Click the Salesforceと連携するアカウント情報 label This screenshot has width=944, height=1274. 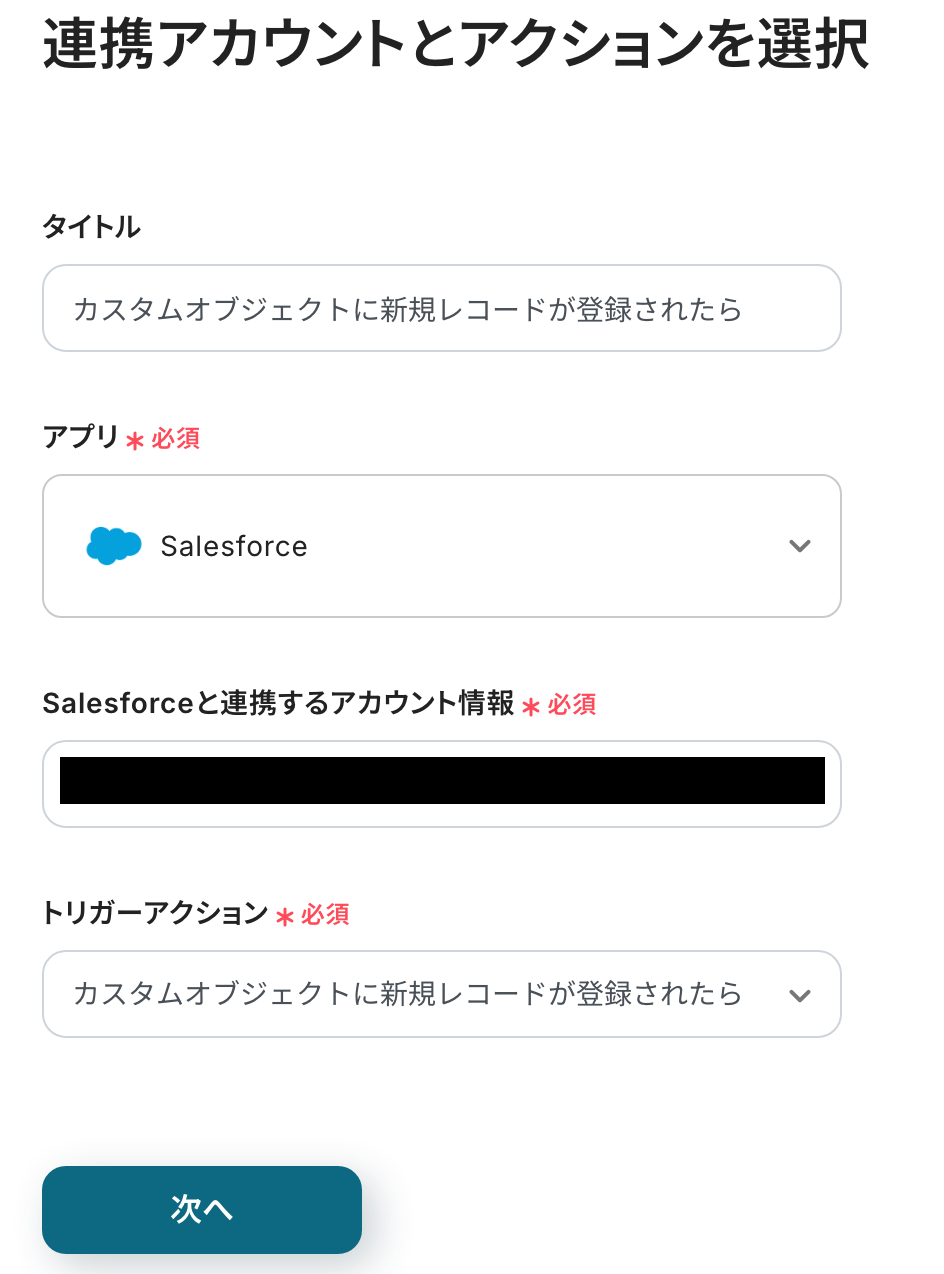[x=278, y=704]
